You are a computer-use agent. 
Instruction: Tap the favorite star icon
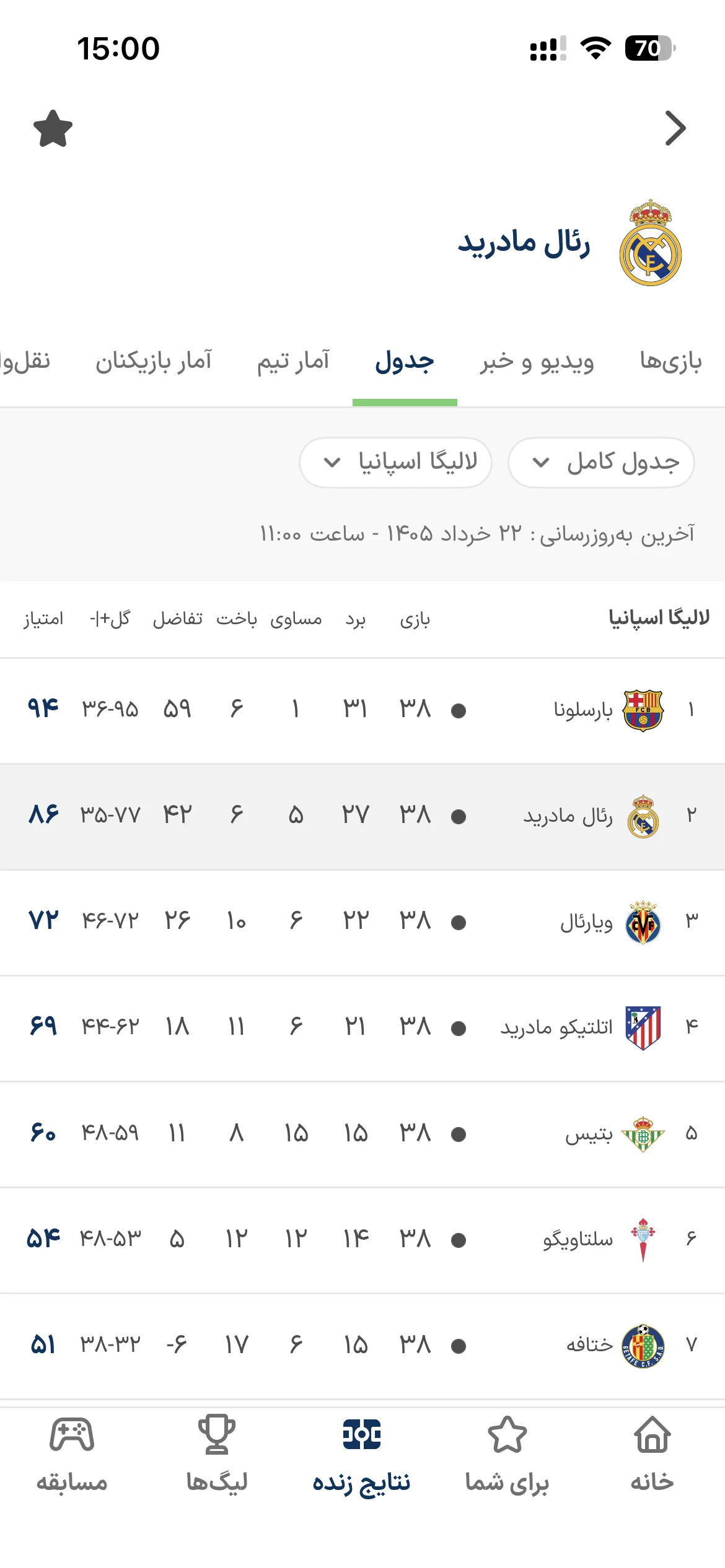pos(53,129)
